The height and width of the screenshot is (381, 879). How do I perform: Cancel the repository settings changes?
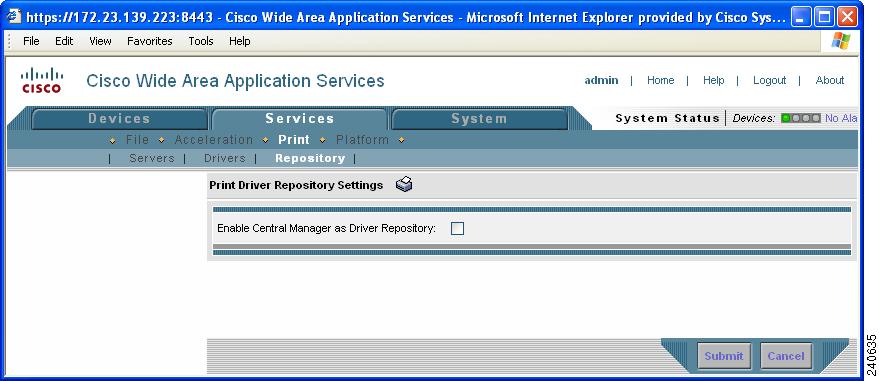(786, 356)
